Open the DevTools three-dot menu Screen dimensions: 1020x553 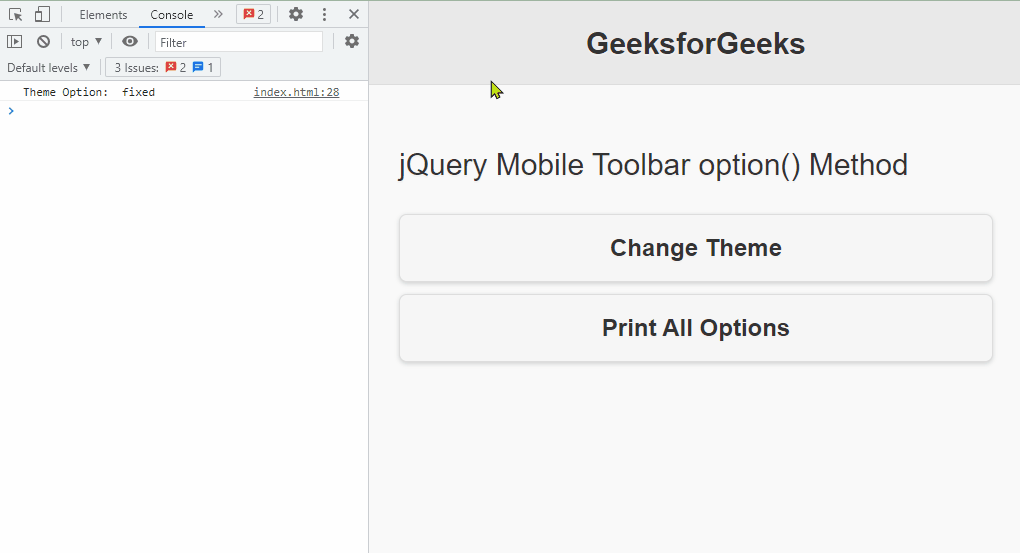[x=324, y=15]
